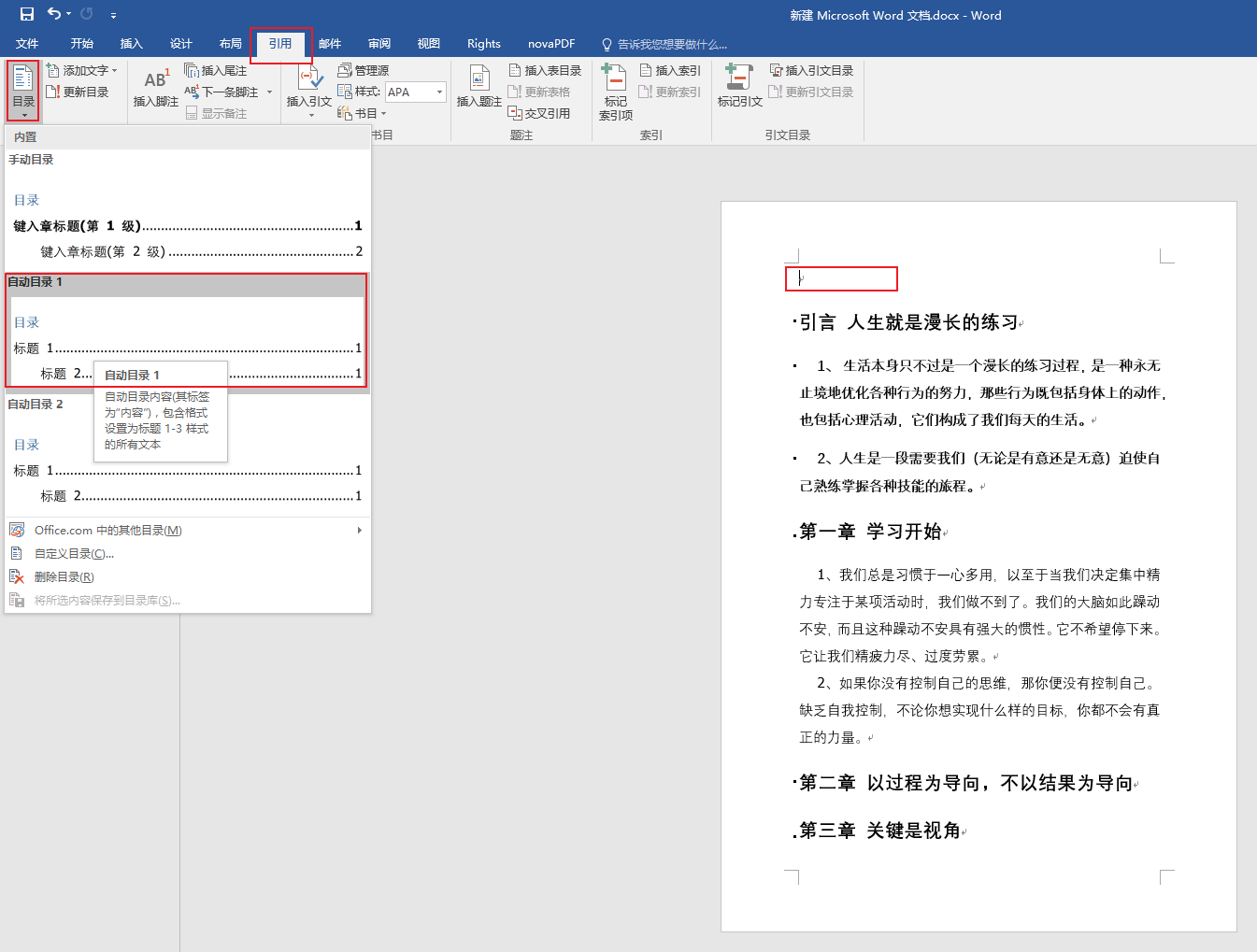This screenshot has width=1257, height=952.
Task: Click 更新表格 (Update Table of Figures)
Action: click(x=539, y=92)
